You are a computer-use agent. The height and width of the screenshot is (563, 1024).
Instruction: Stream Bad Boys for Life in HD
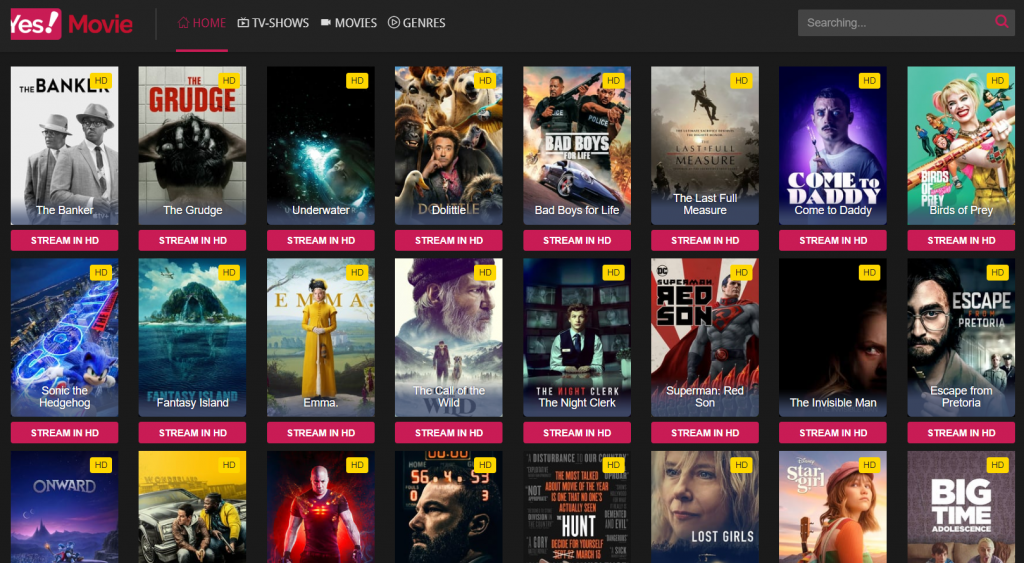pos(577,240)
